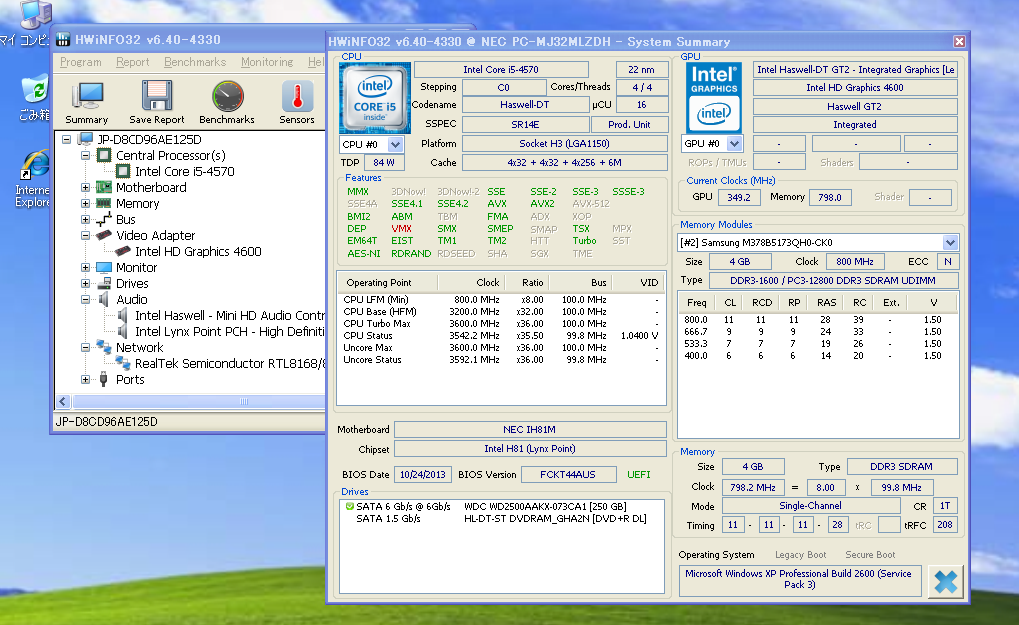Screen dimensions: 1019x625
Task: Click the CPU Turbo Max row
Action: [x=501, y=324]
